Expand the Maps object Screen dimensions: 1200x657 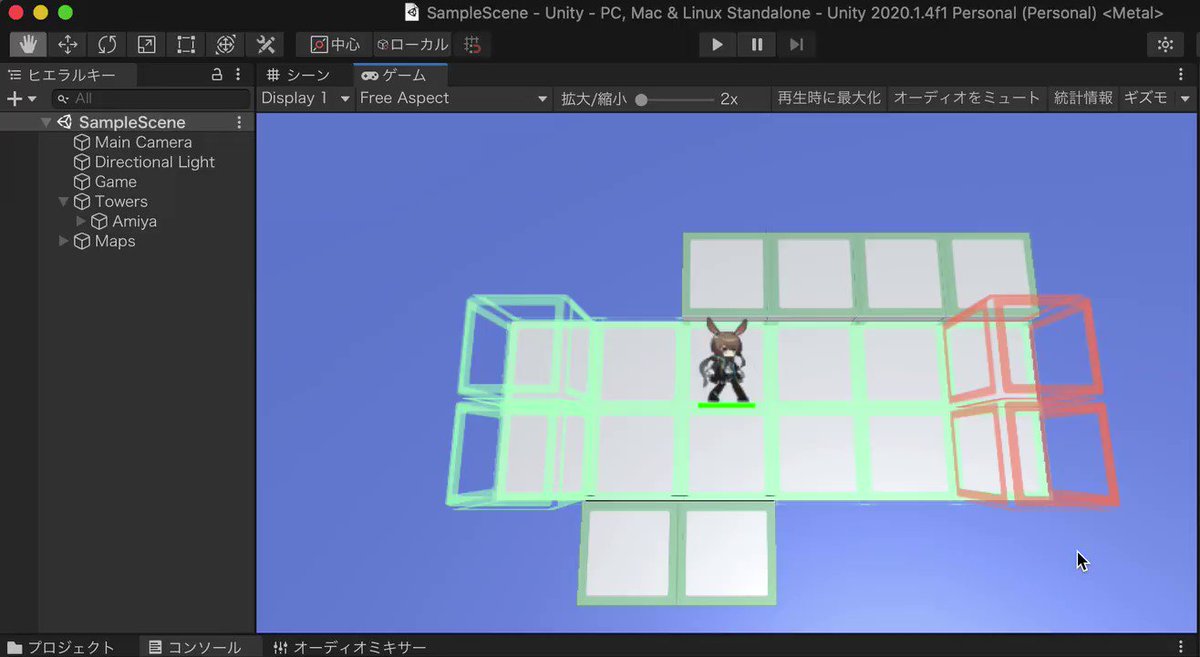tap(64, 241)
